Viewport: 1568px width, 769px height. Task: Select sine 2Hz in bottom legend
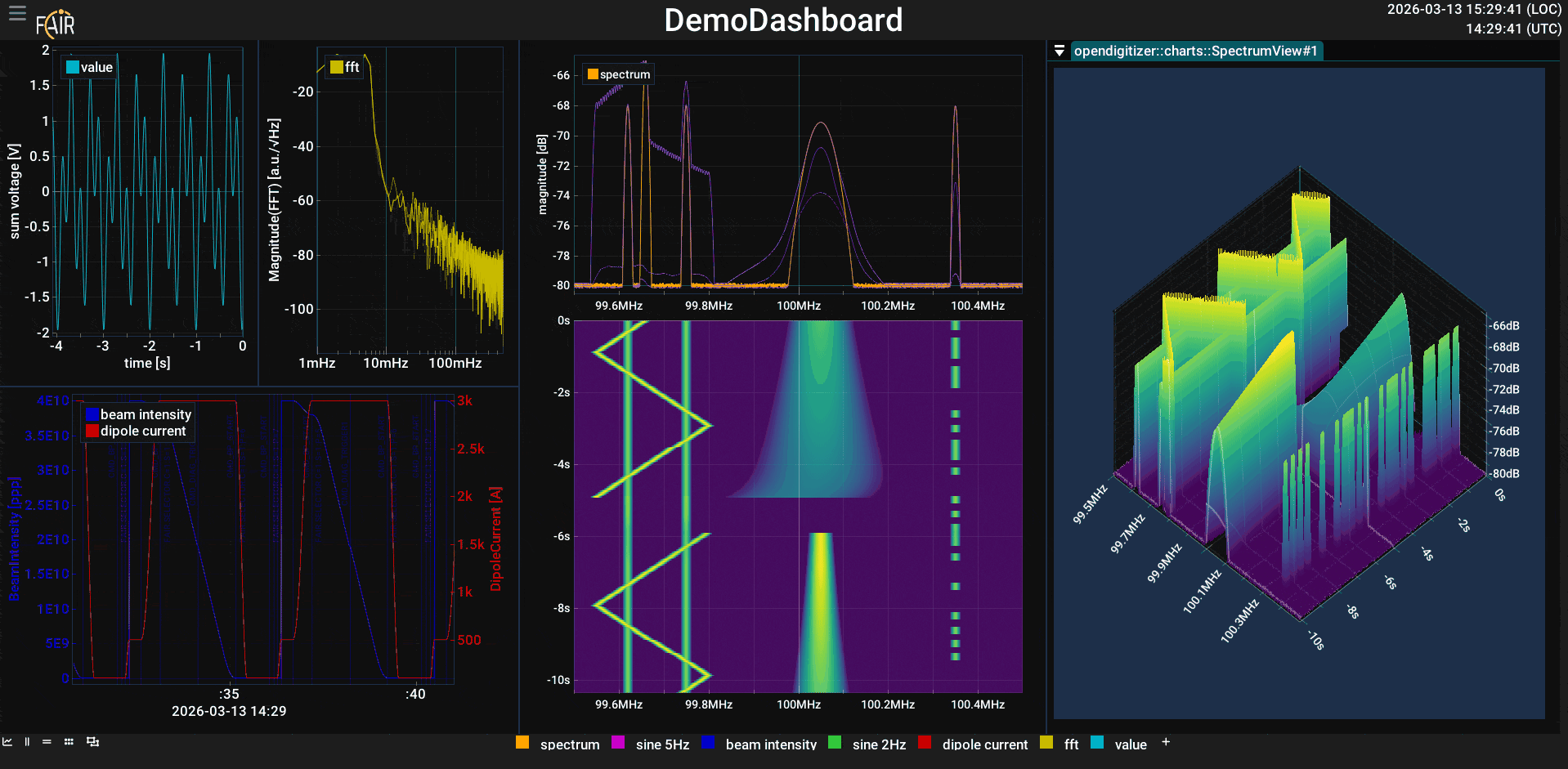coord(867,744)
